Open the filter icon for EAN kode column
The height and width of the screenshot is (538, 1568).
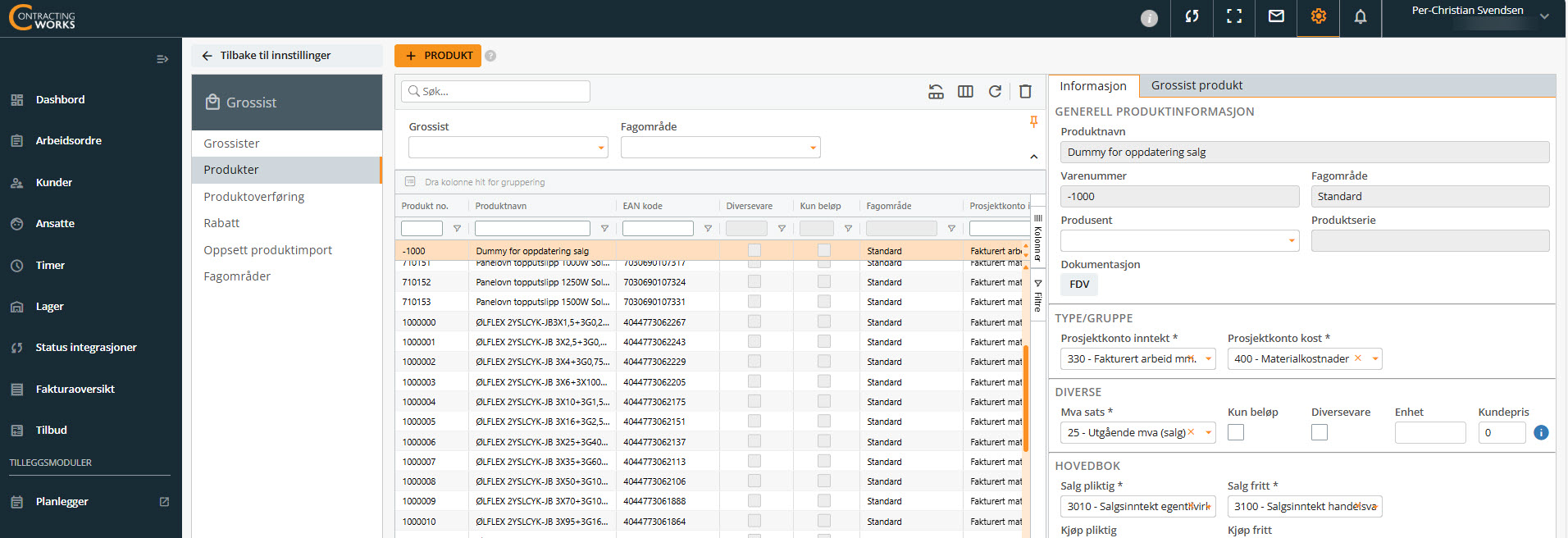click(x=708, y=229)
